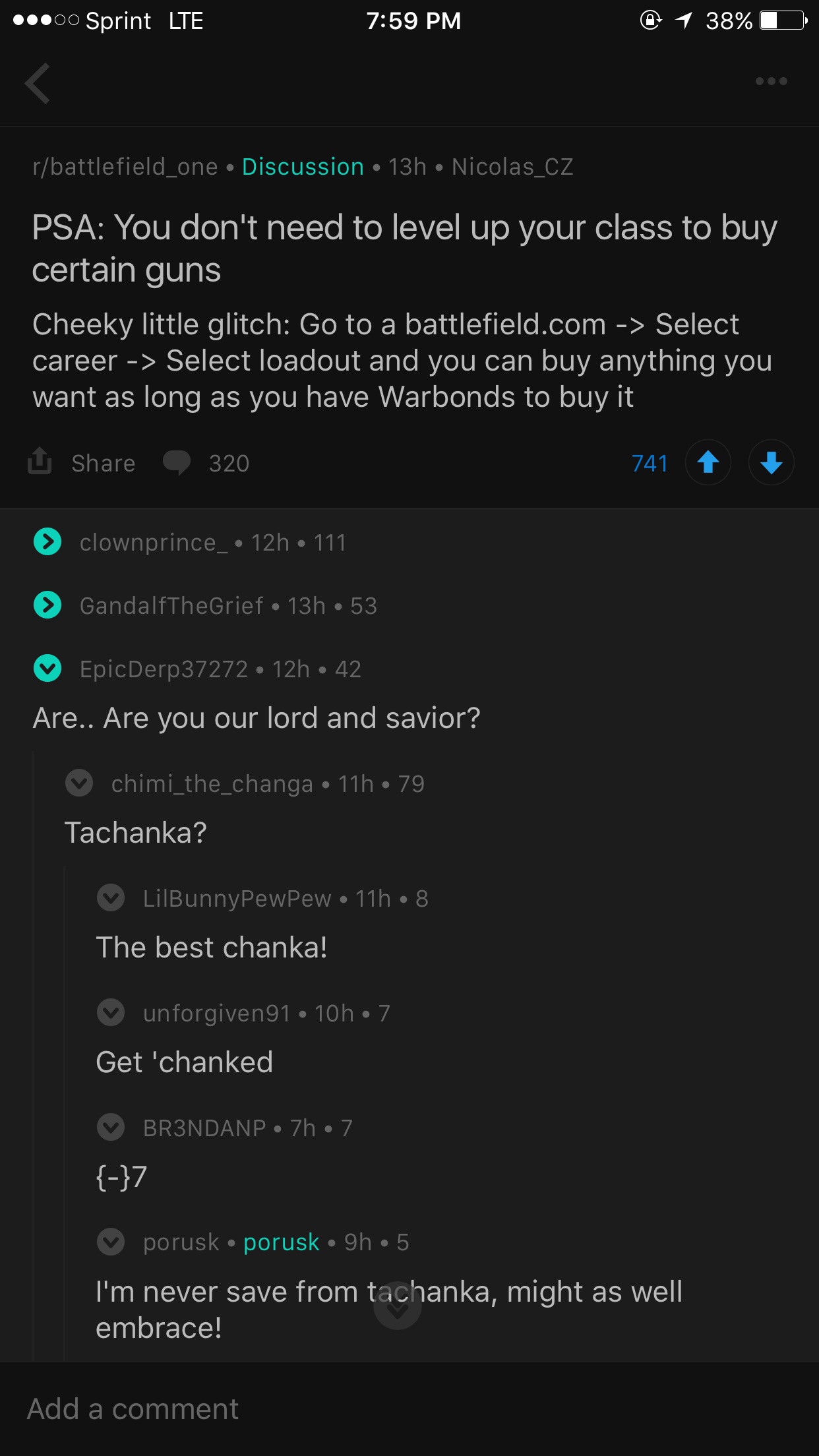Tap the floating jump-to-next-comment arrow
This screenshot has height=1456, width=819.
(397, 1306)
